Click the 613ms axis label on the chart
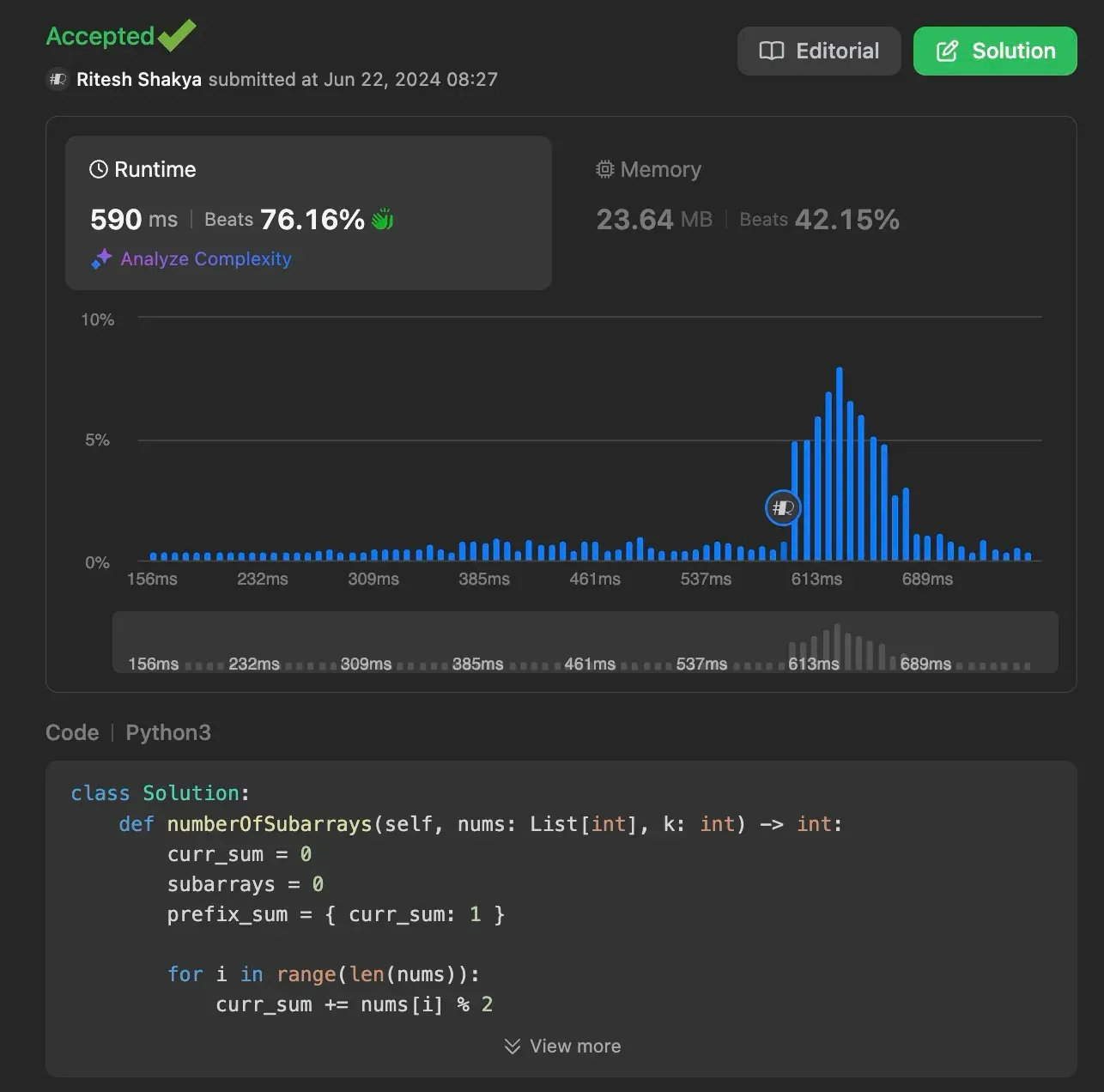The height and width of the screenshot is (1092, 1104). click(815, 579)
